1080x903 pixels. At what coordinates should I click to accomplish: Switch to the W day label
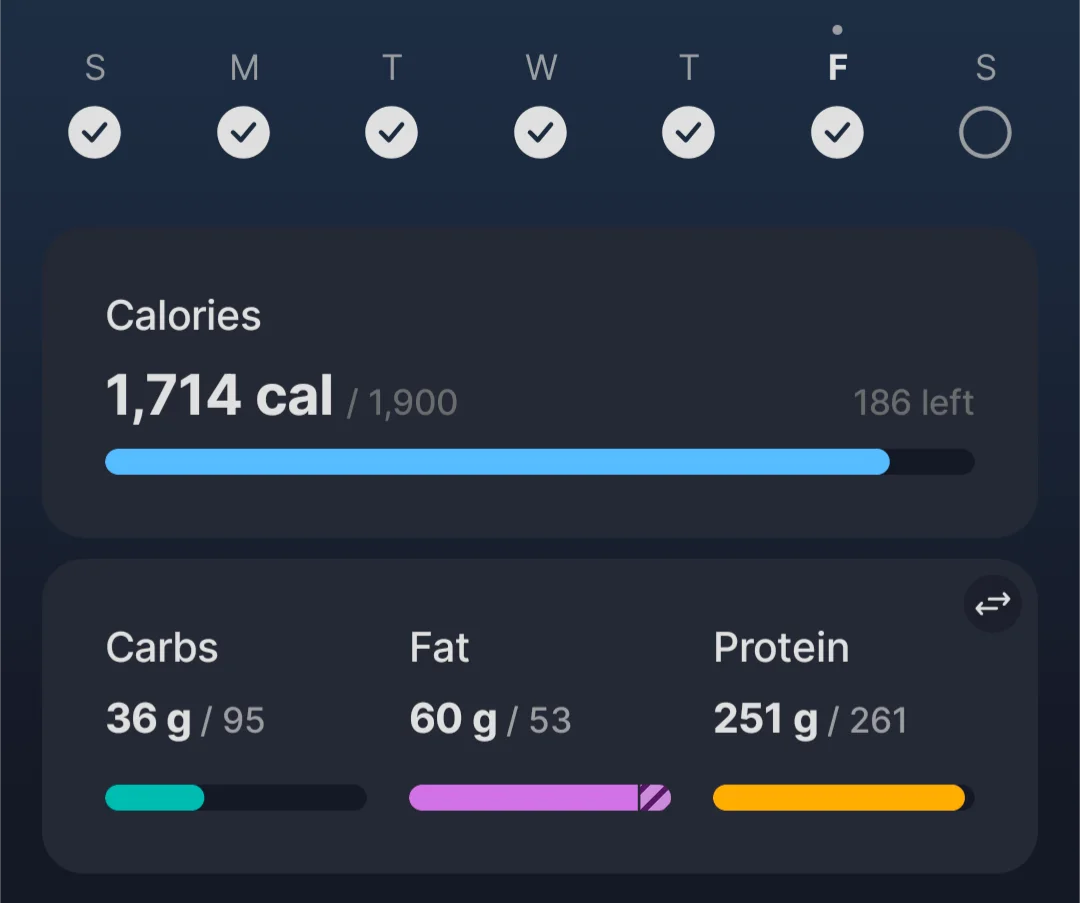(541, 68)
